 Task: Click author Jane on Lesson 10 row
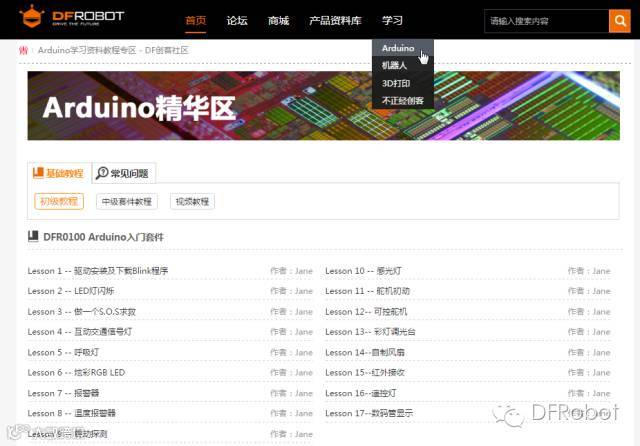pyautogui.click(x=601, y=271)
